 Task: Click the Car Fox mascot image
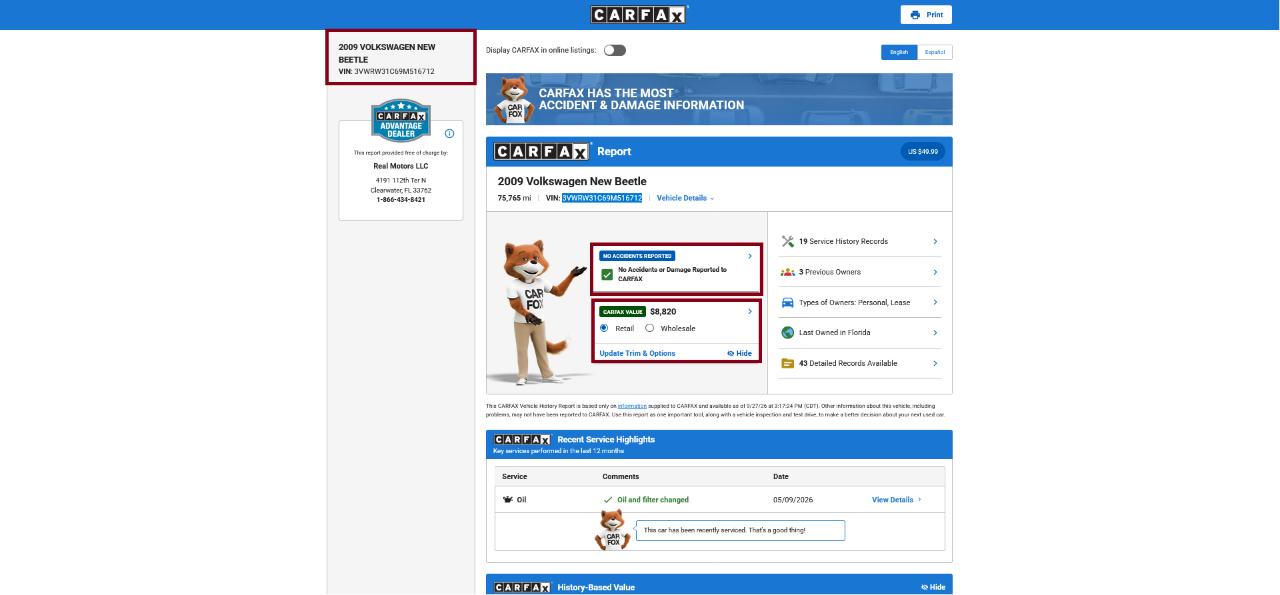(540, 310)
